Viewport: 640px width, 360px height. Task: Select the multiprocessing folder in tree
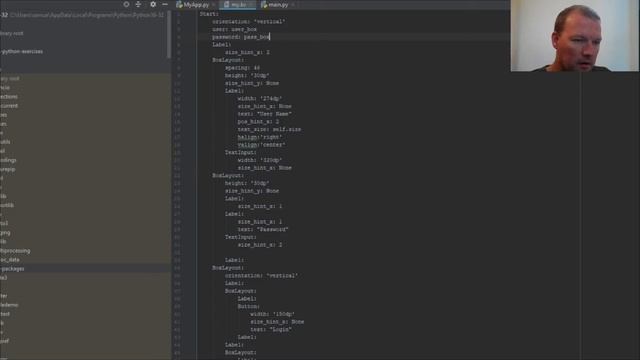16,251
